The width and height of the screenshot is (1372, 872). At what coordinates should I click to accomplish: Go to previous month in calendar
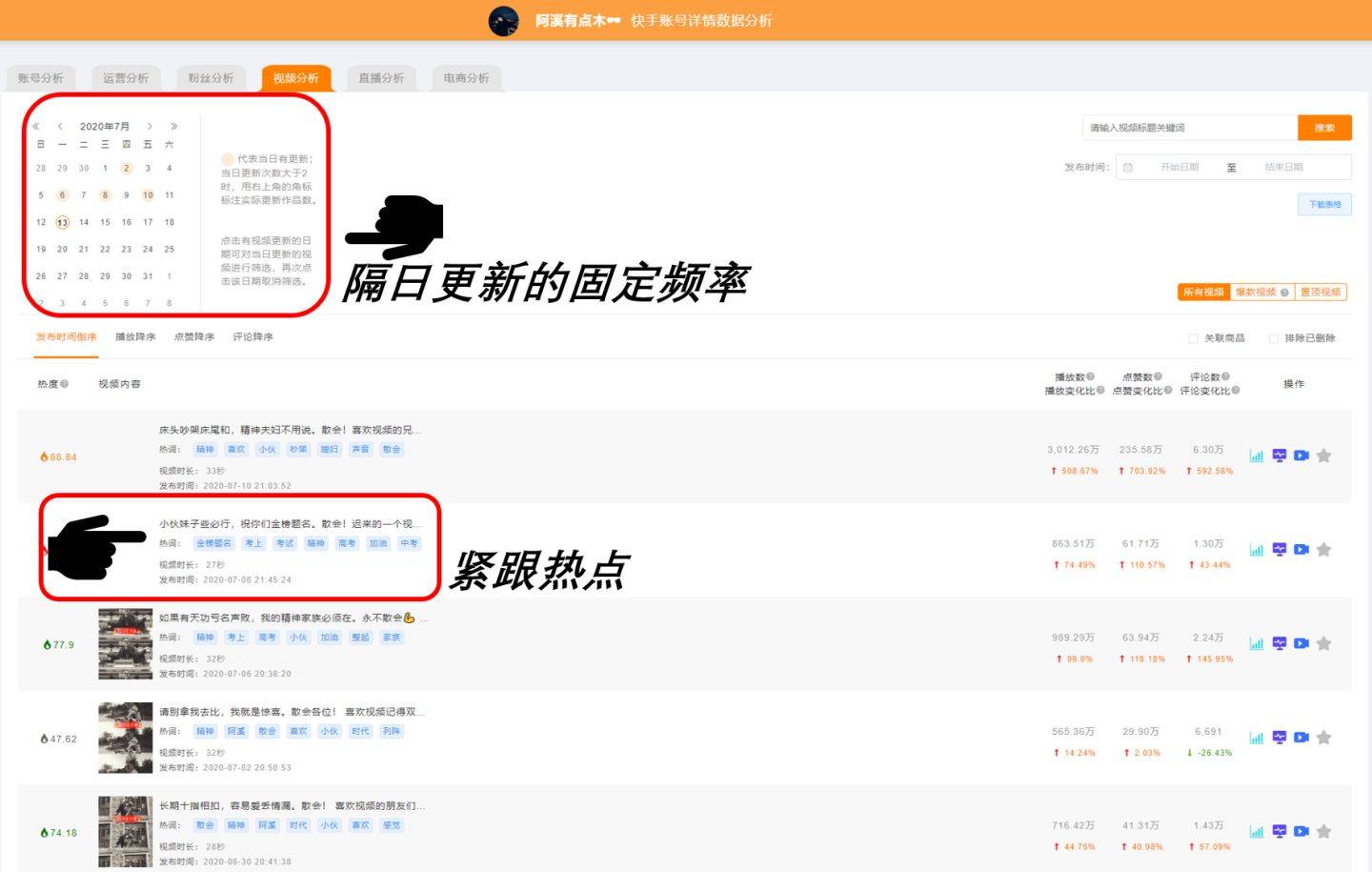click(x=60, y=126)
